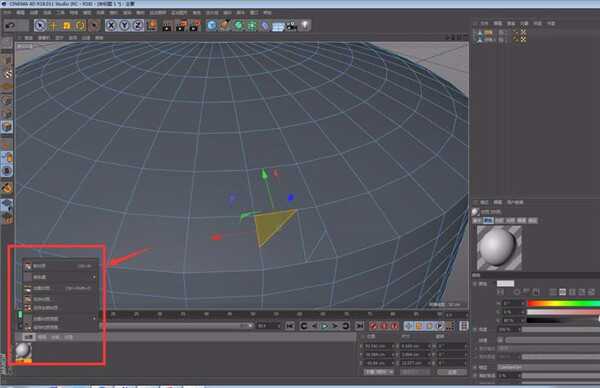Play the animation forward
Image resolution: width=600 pixels, height=388 pixels.
(x=324, y=326)
